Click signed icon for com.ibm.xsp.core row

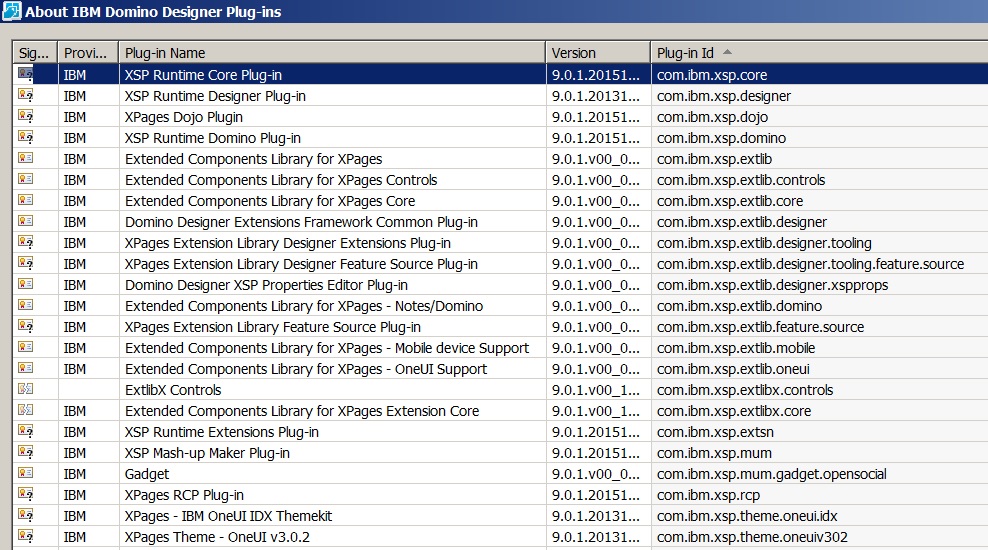(25, 74)
